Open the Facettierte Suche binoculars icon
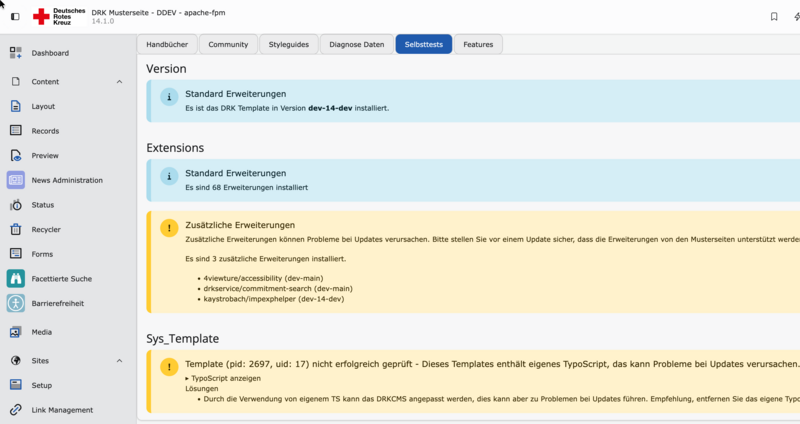This screenshot has width=800, height=424. tap(15, 278)
